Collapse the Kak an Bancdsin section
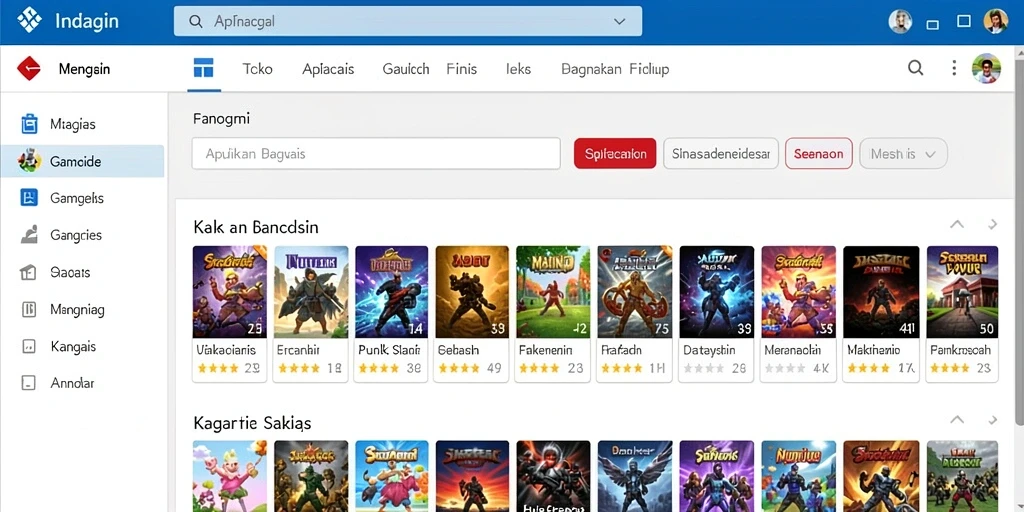 [957, 225]
